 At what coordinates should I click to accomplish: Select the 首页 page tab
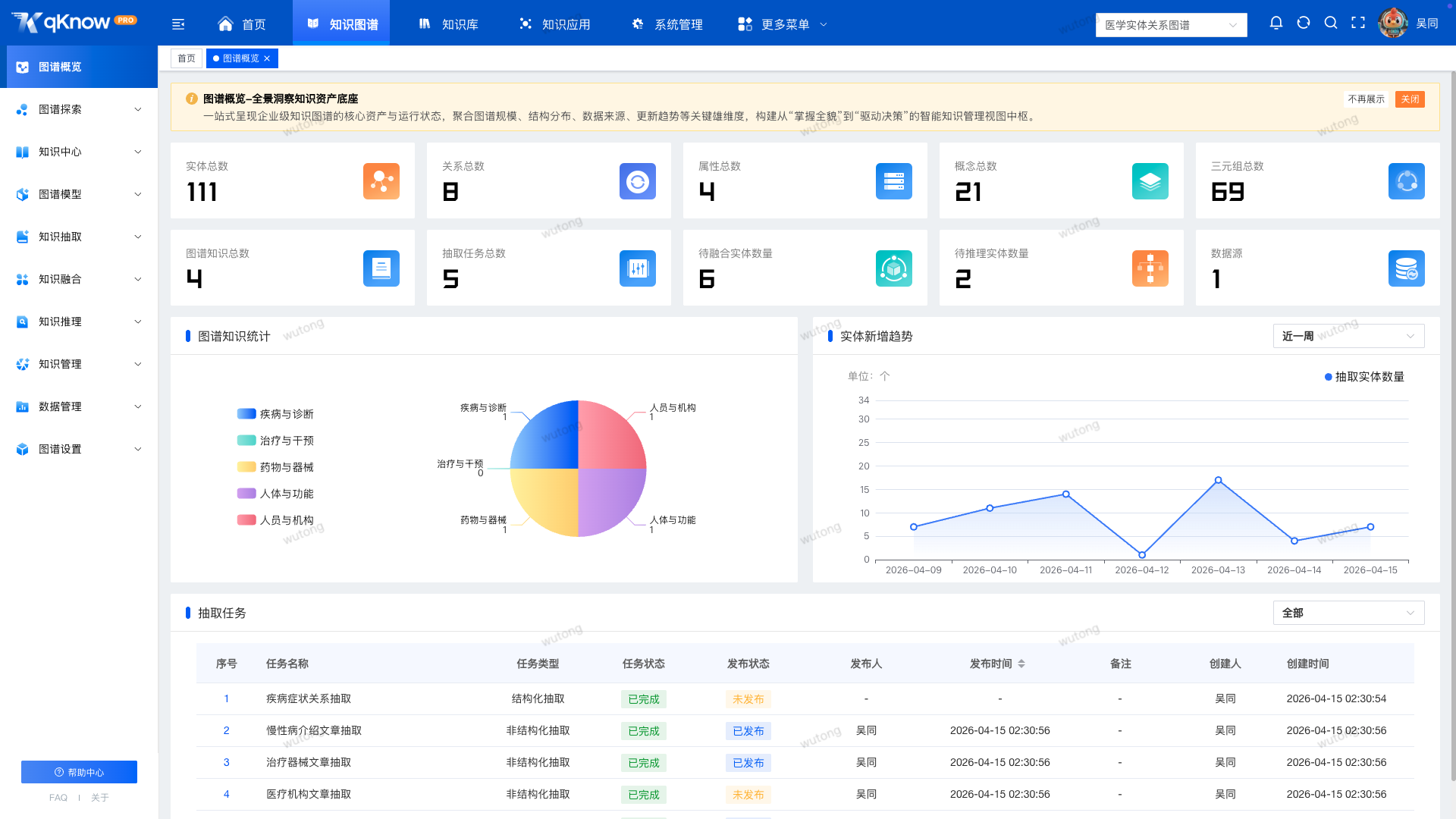(187, 58)
